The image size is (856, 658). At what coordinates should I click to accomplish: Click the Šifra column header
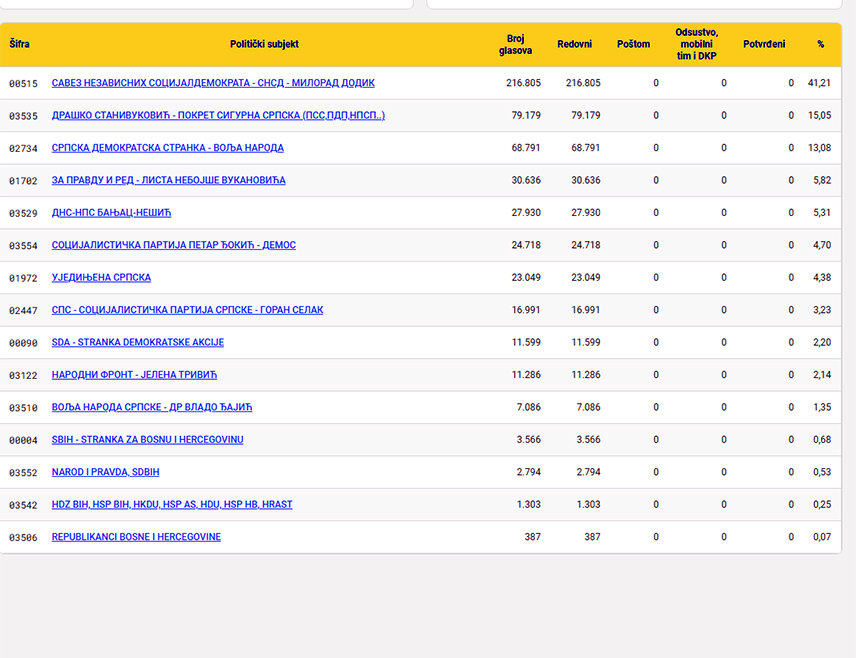(20, 44)
